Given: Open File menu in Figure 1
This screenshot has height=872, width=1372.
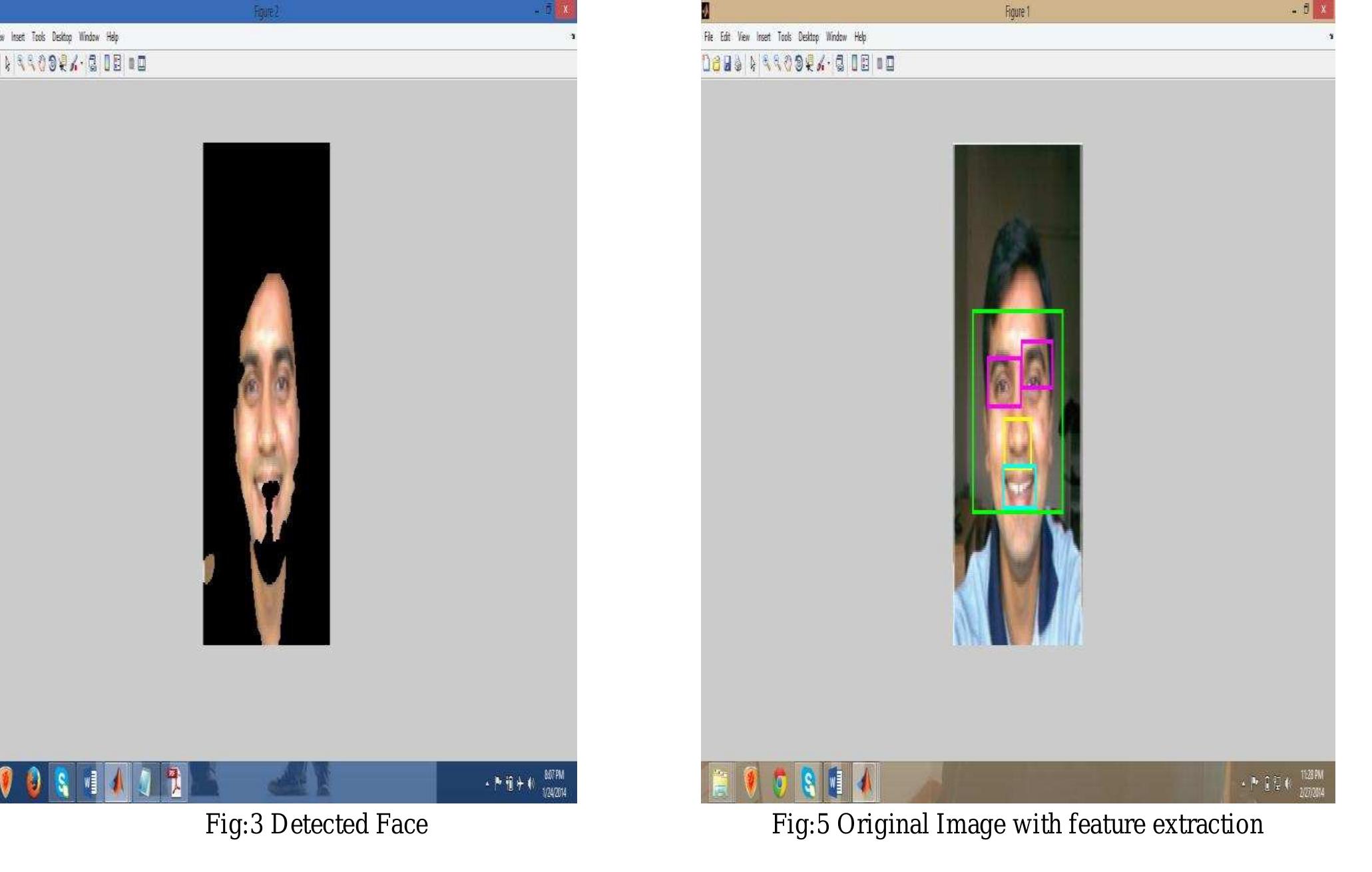Looking at the screenshot, I should 708,37.
